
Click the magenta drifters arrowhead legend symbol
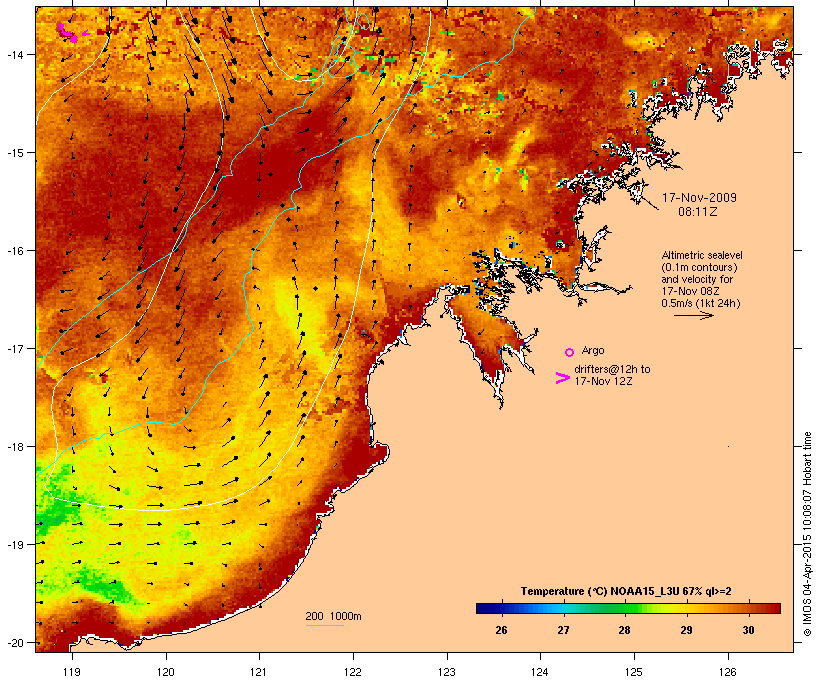[x=562, y=378]
